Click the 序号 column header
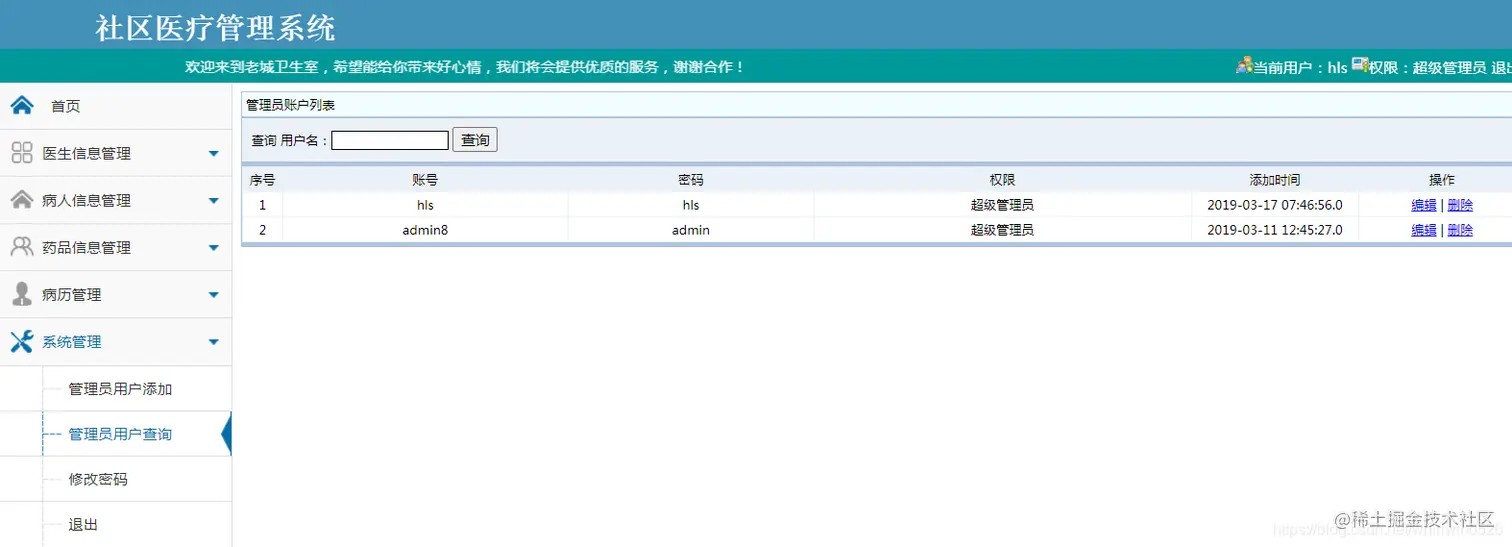Screen dimensions: 1512x547 (x=262, y=180)
